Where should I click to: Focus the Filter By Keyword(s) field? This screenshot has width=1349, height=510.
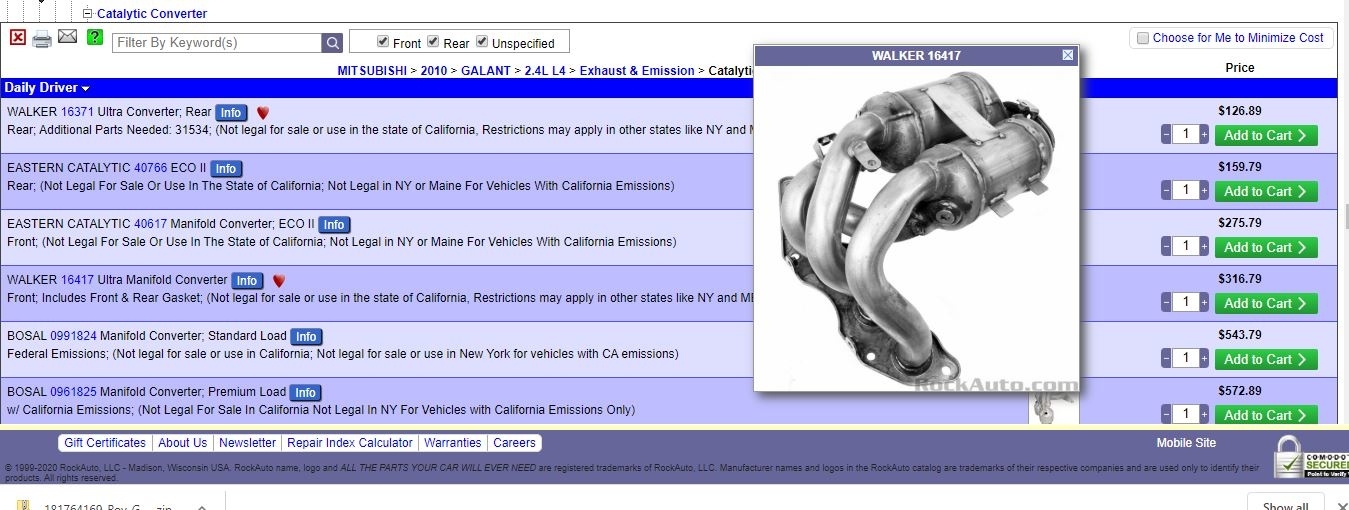tap(217, 43)
